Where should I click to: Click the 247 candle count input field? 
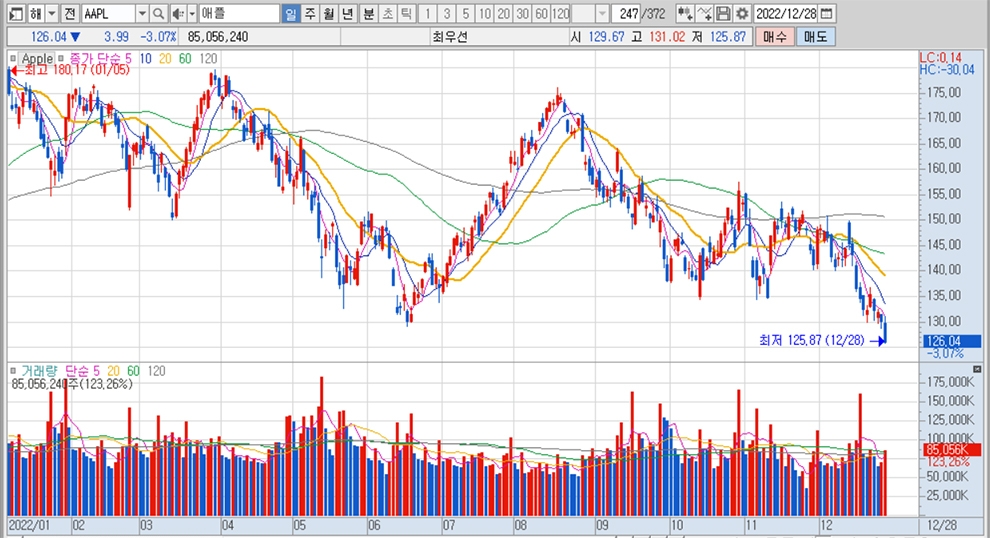pyautogui.click(x=630, y=14)
